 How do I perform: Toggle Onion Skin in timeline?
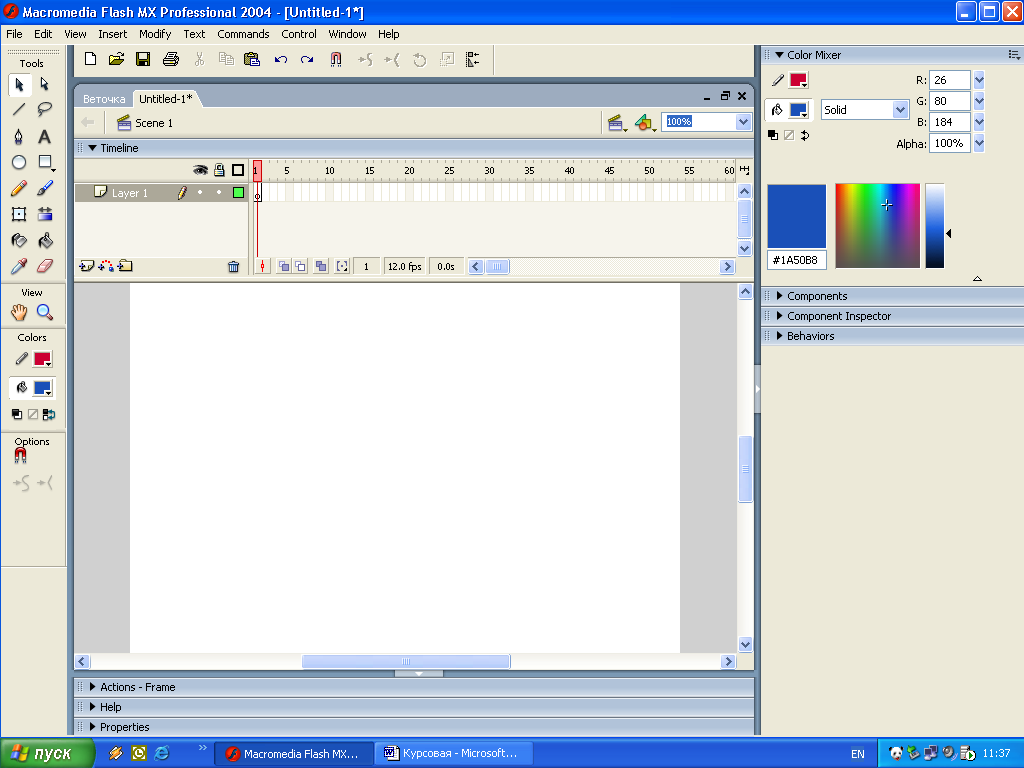(283, 266)
